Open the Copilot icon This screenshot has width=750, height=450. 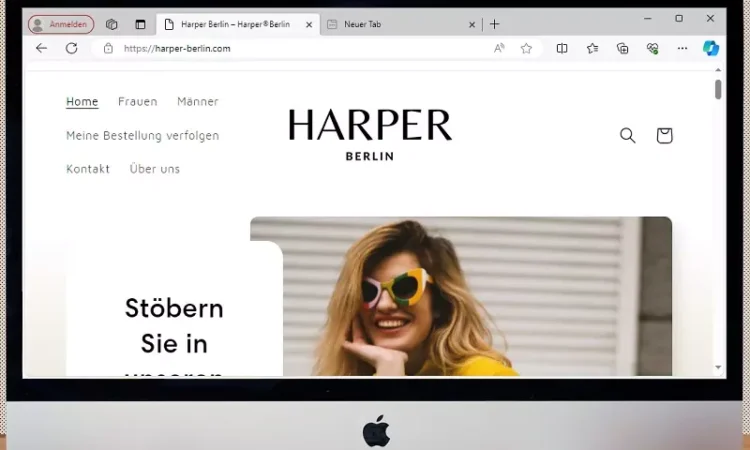[711, 48]
